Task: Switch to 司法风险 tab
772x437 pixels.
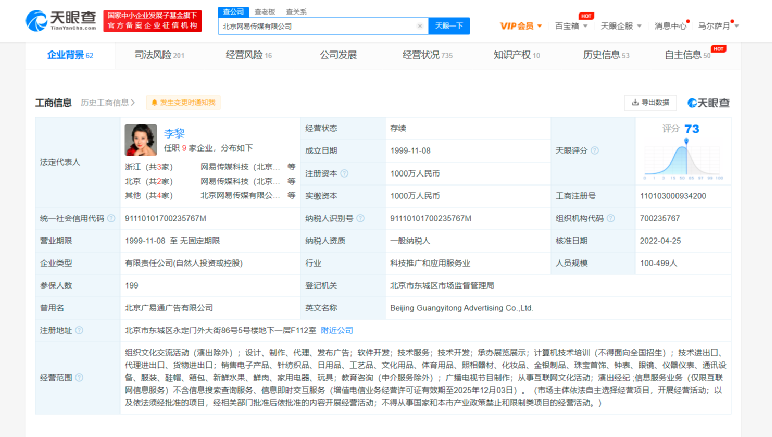Action: pos(159,55)
